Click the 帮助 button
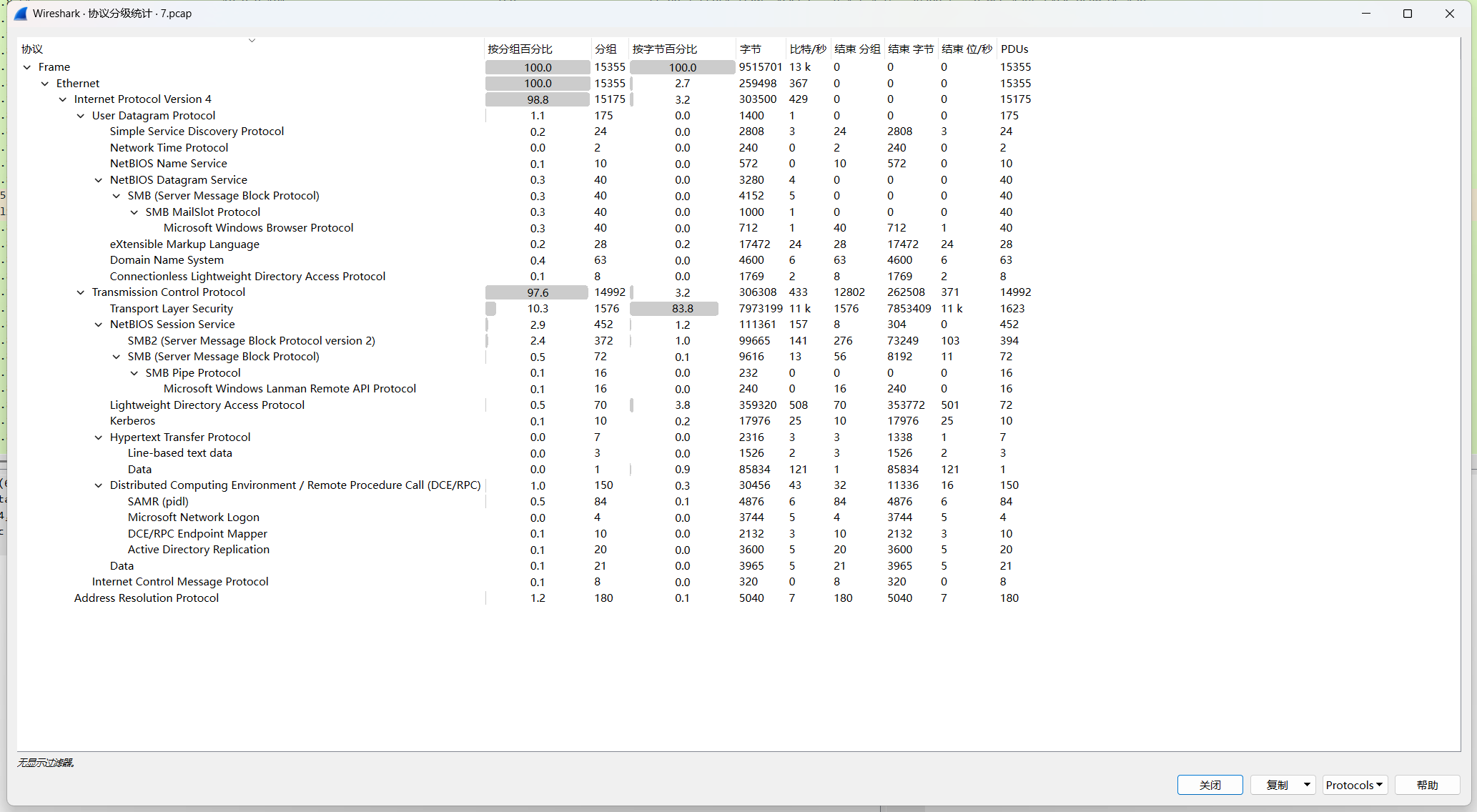Image resolution: width=1477 pixels, height=812 pixels. coord(1427,785)
